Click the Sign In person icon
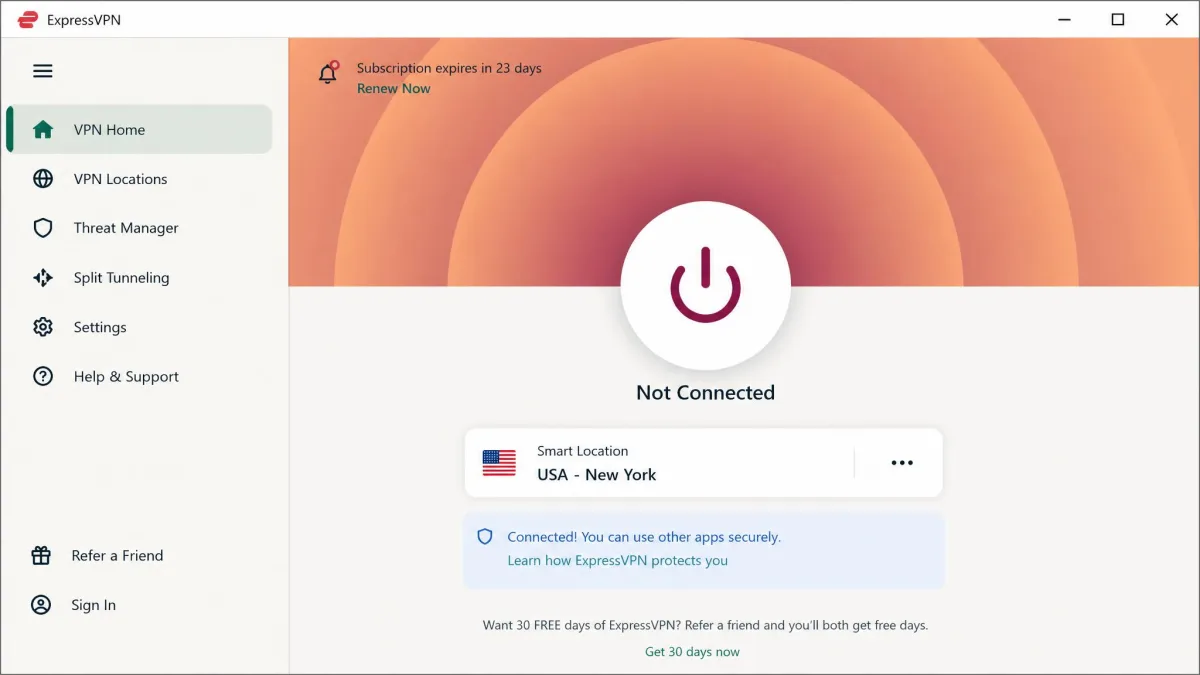This screenshot has width=1200, height=675. 41,605
